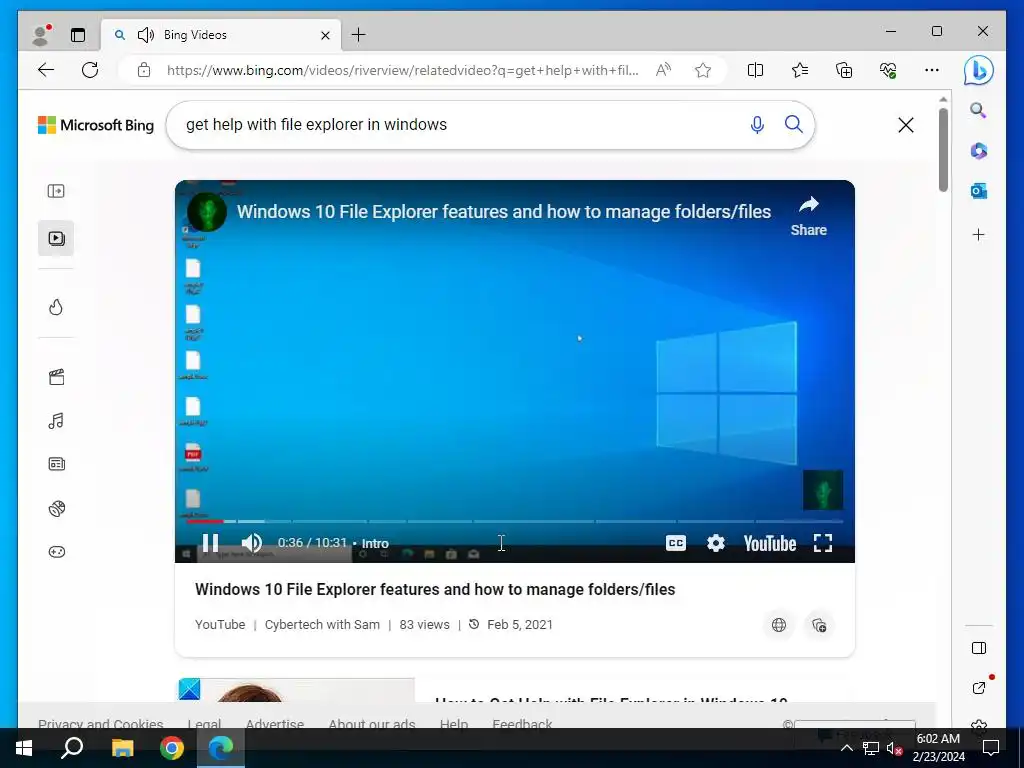Open the Cybertech with Sam channel
Screen dimensions: 1024x768
click(x=322, y=624)
